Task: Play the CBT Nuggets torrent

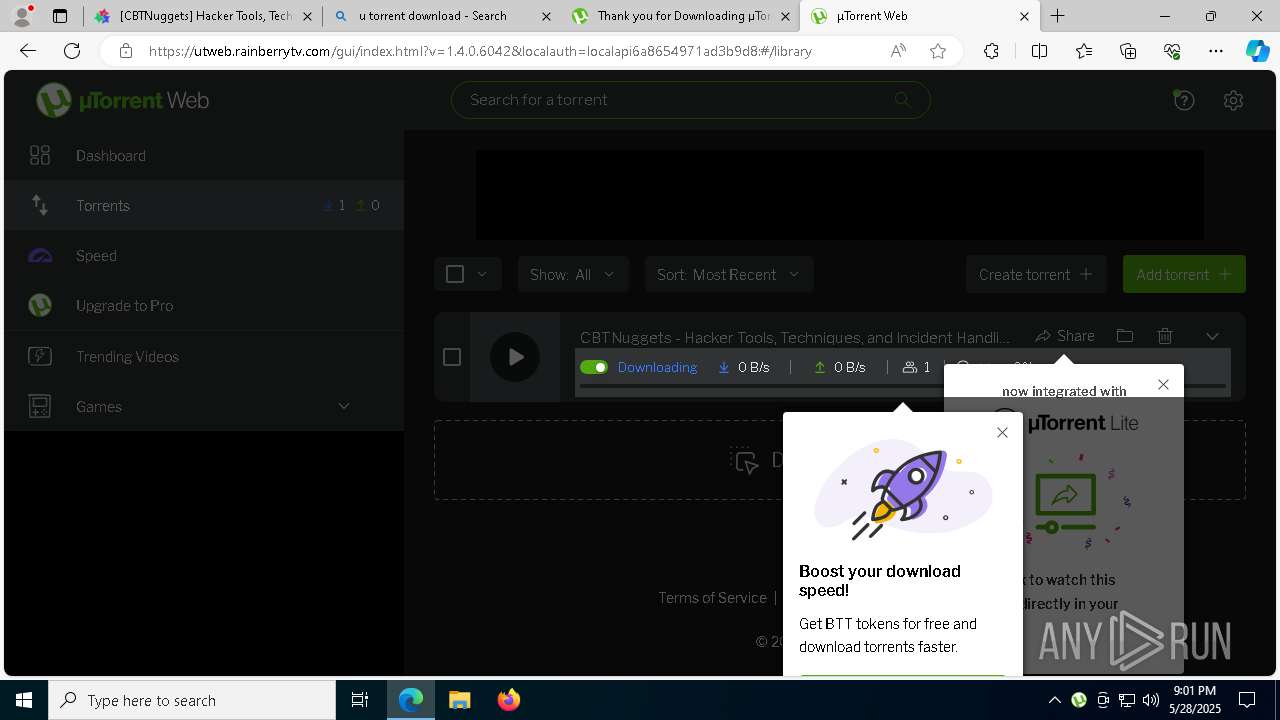Action: coord(515,357)
